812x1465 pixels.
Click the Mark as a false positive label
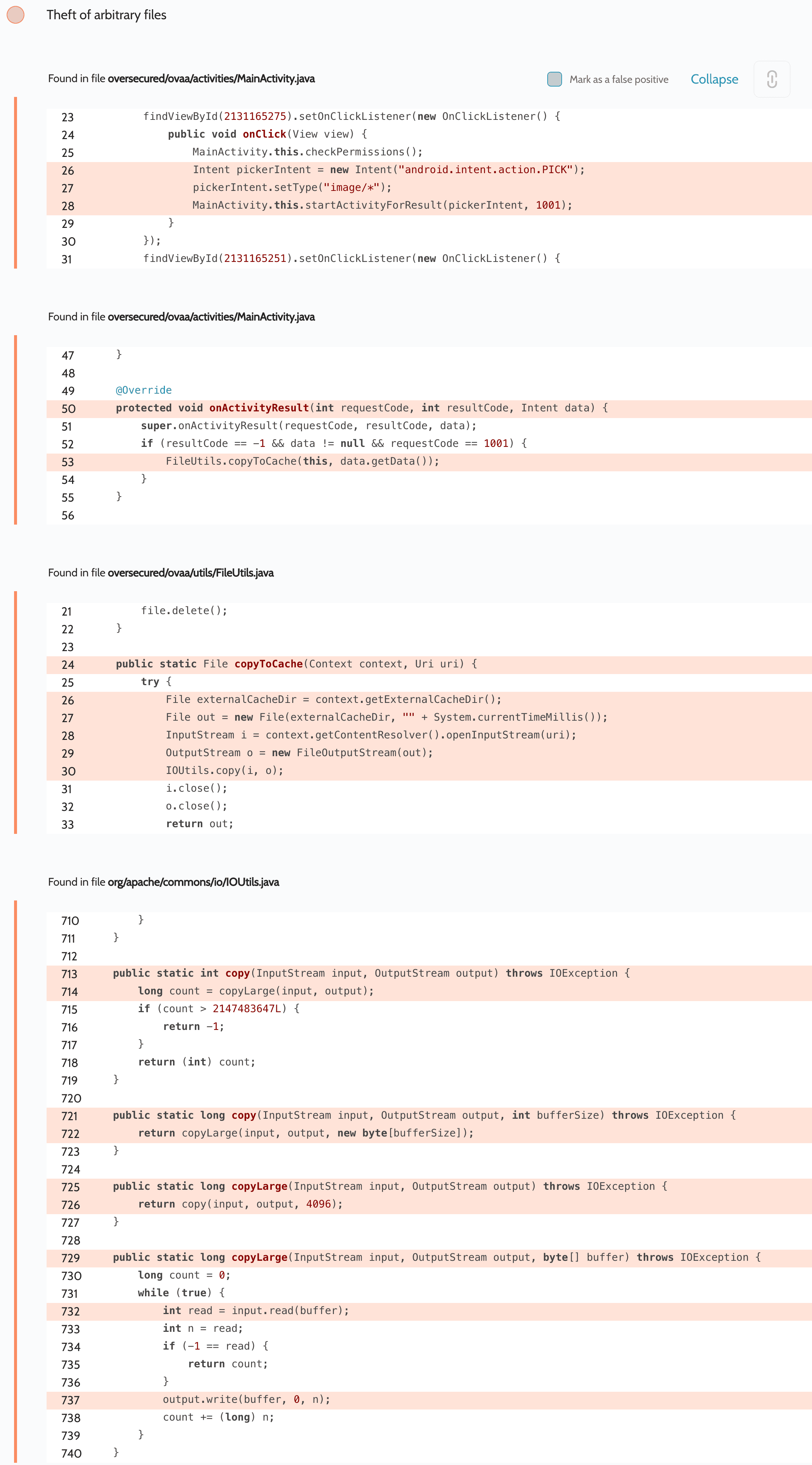[618, 80]
